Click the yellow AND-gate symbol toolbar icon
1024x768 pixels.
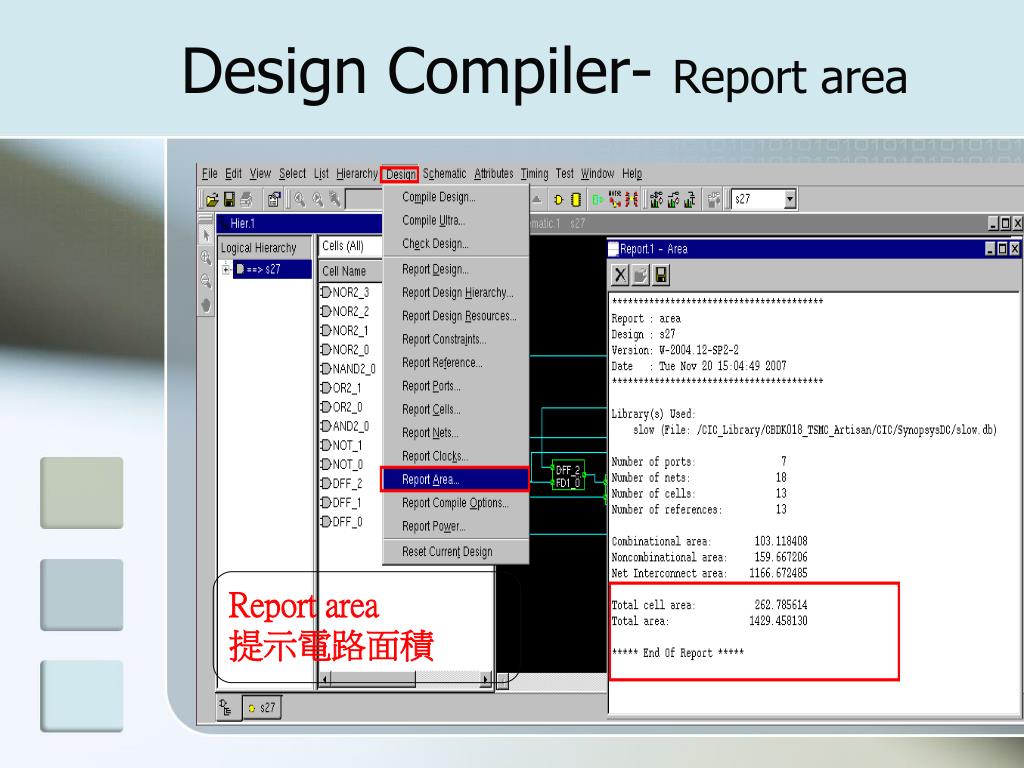558,200
